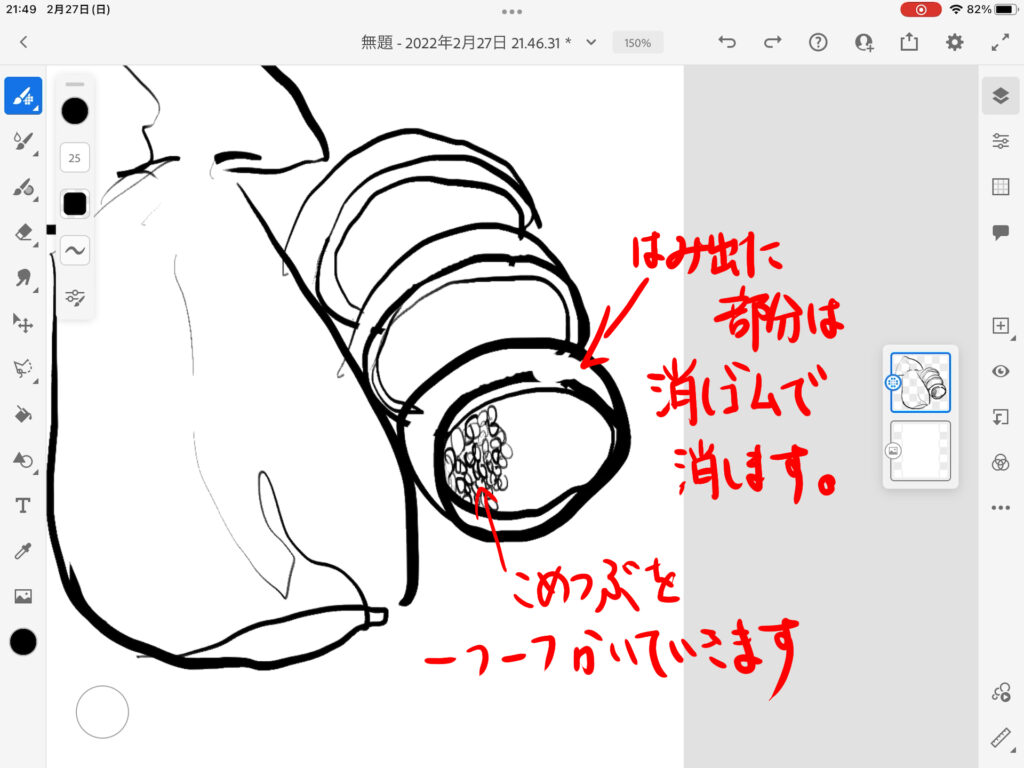Toggle layer visibility eye icon
Viewport: 1024px width, 768px height.
coord(1000,371)
